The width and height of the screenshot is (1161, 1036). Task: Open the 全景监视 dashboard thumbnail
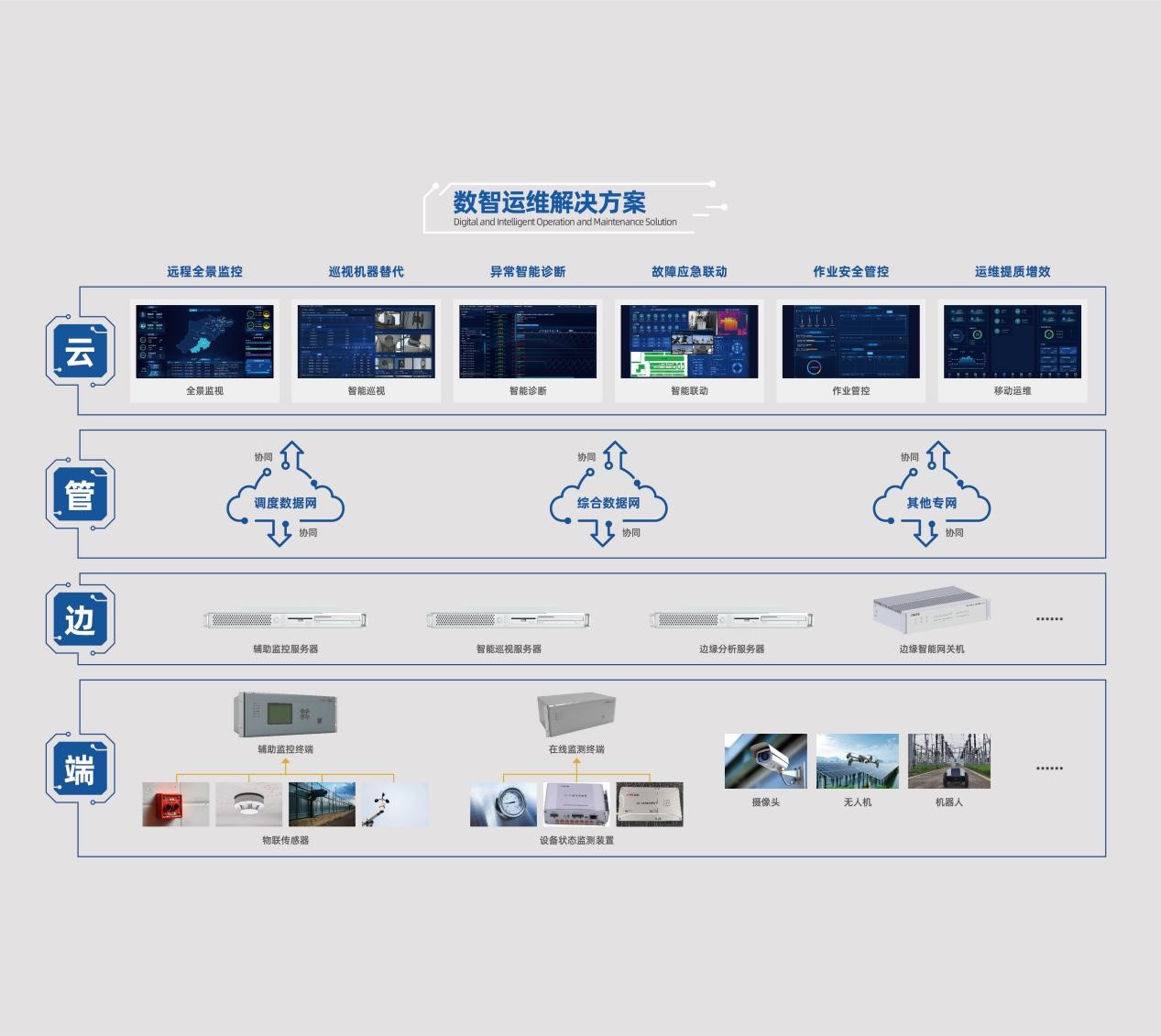point(204,342)
